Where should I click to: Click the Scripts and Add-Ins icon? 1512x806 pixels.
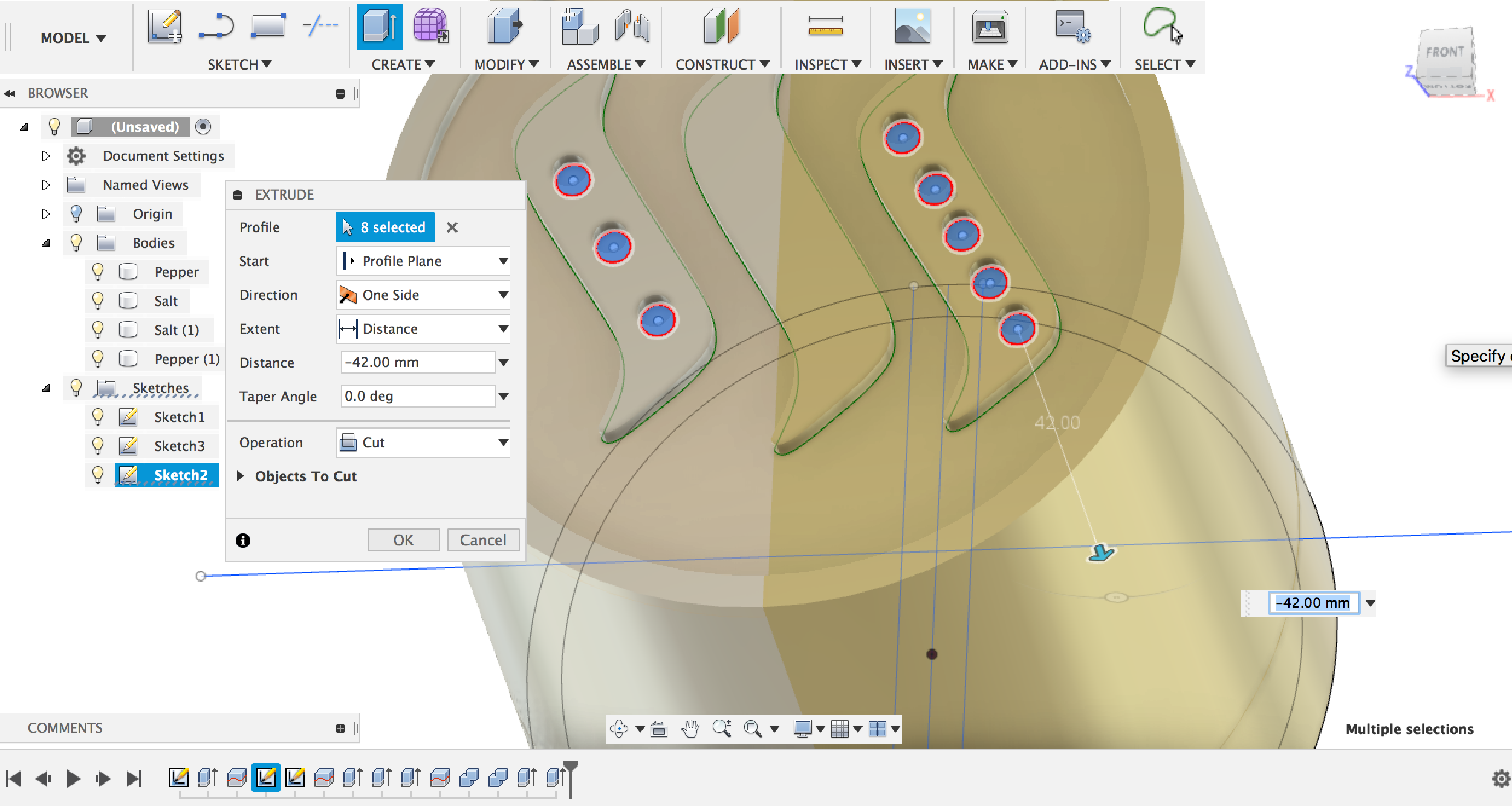click(1074, 27)
